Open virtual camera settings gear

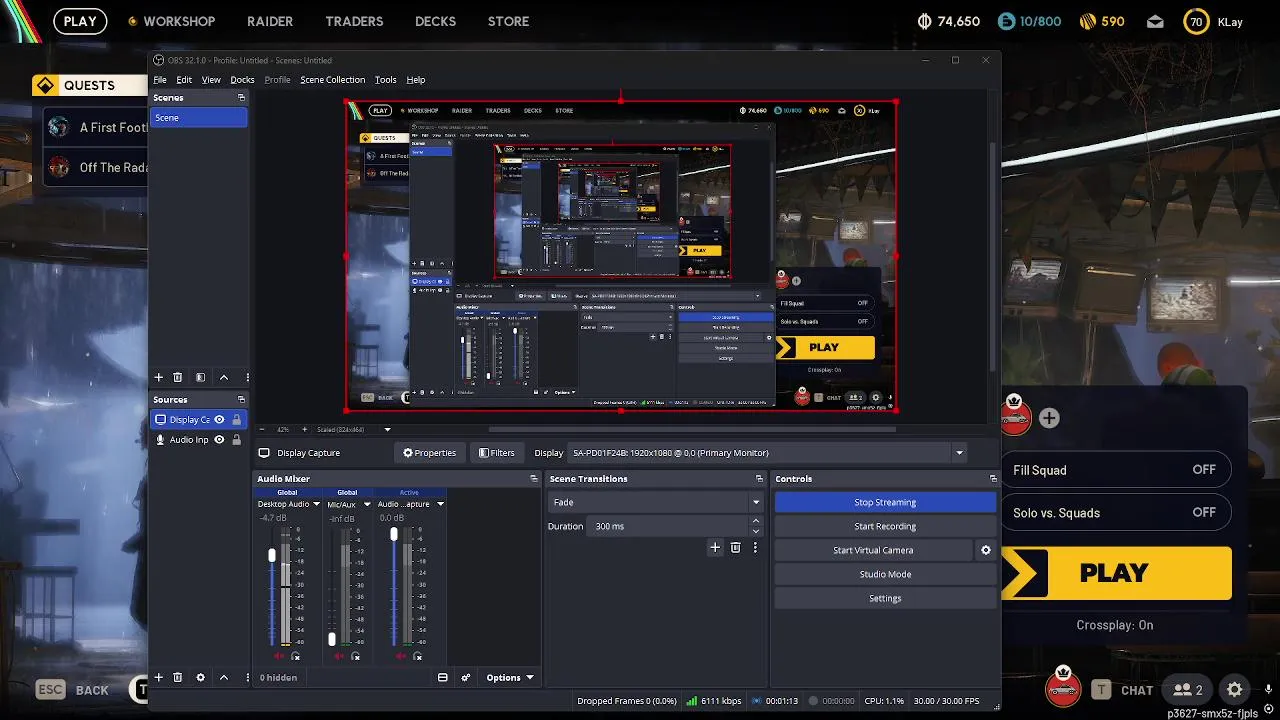pos(986,550)
